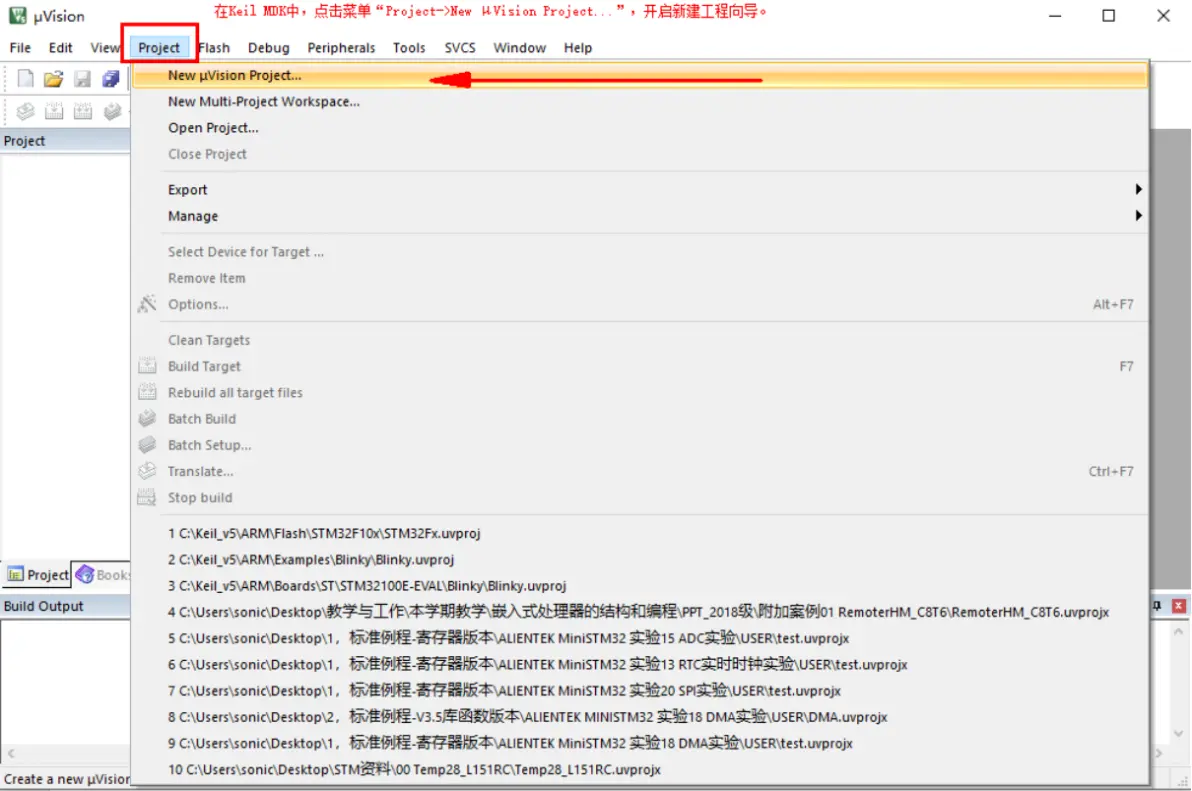Open the SVCS menu
Viewport: 1192px width, 791px height.
[x=460, y=47]
